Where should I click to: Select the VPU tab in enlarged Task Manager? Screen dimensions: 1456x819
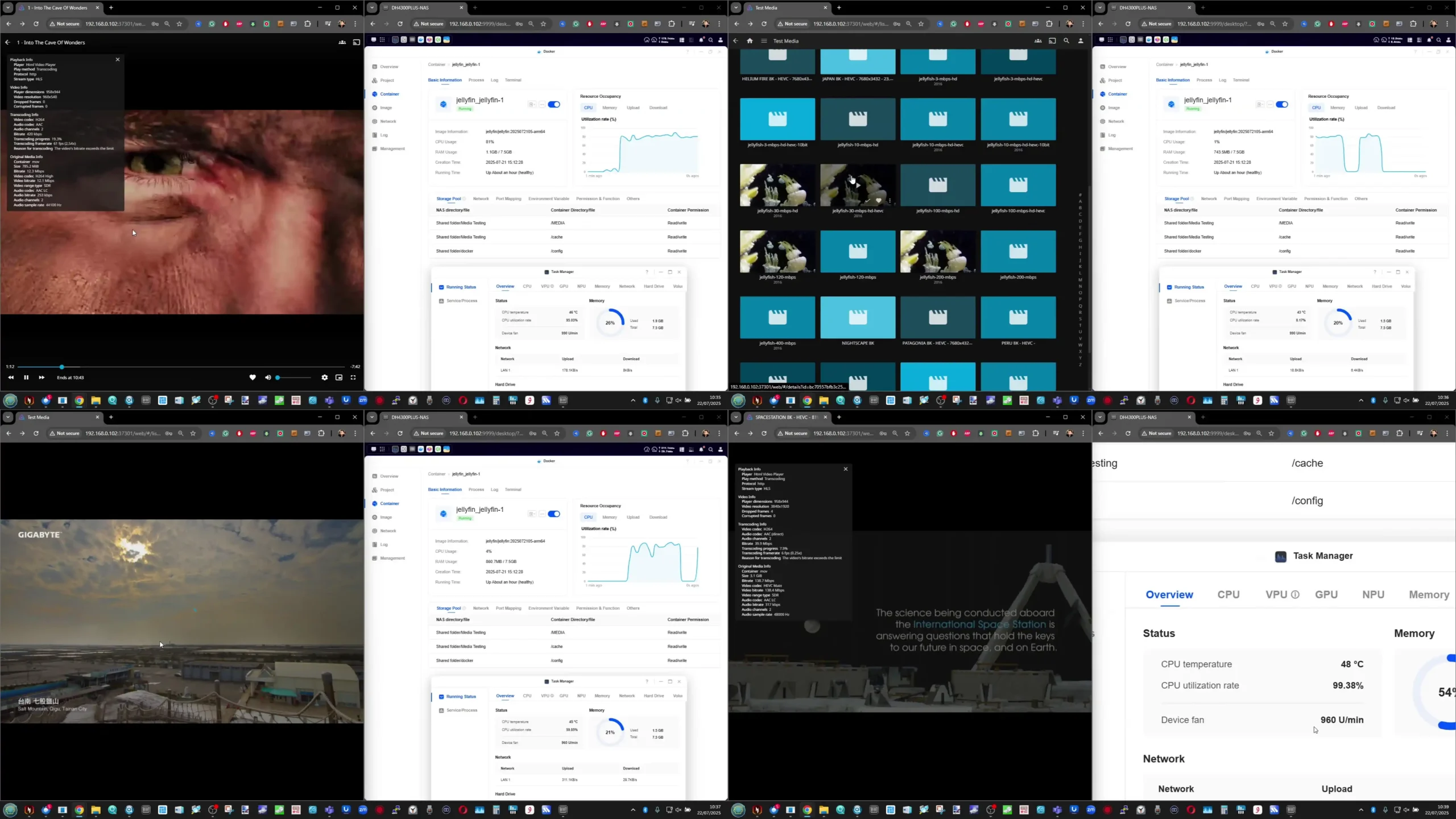point(1276,594)
